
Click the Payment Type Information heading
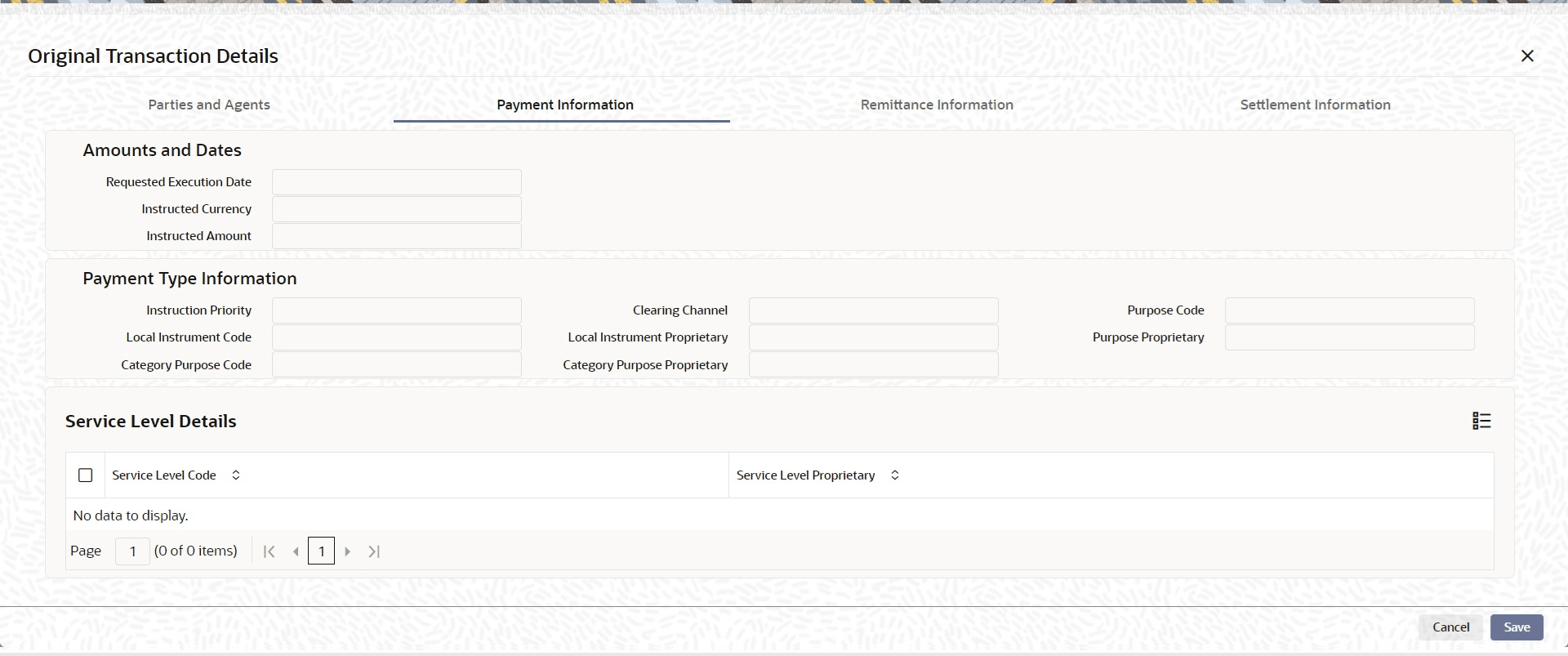[189, 279]
